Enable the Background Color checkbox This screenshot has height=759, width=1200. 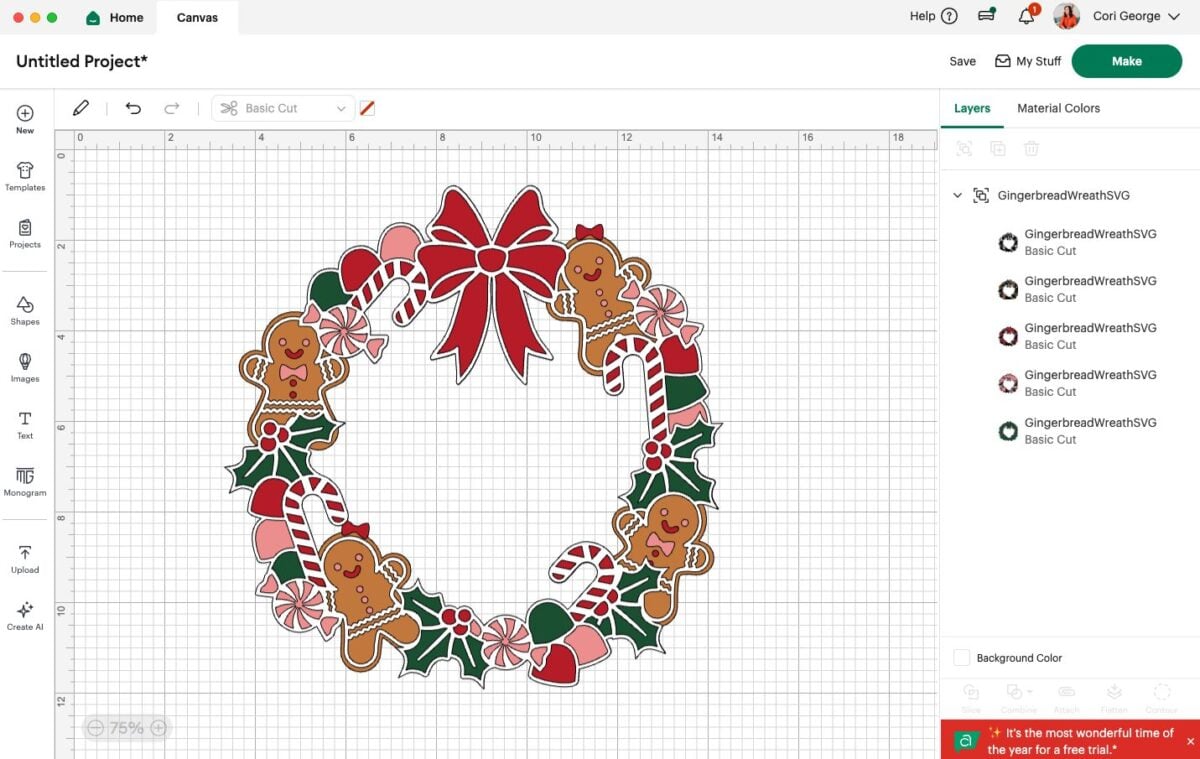(x=961, y=657)
